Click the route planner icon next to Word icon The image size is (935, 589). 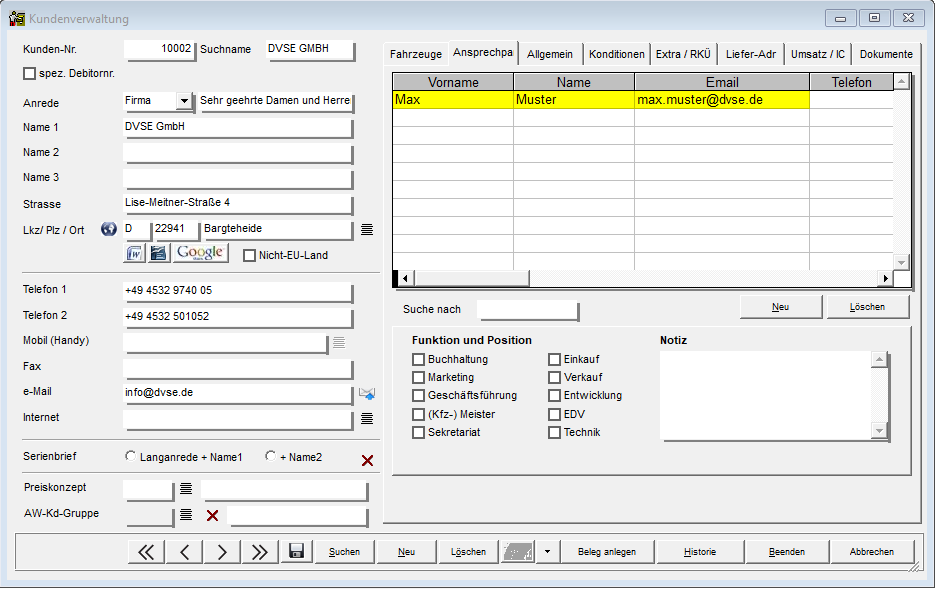(159, 253)
